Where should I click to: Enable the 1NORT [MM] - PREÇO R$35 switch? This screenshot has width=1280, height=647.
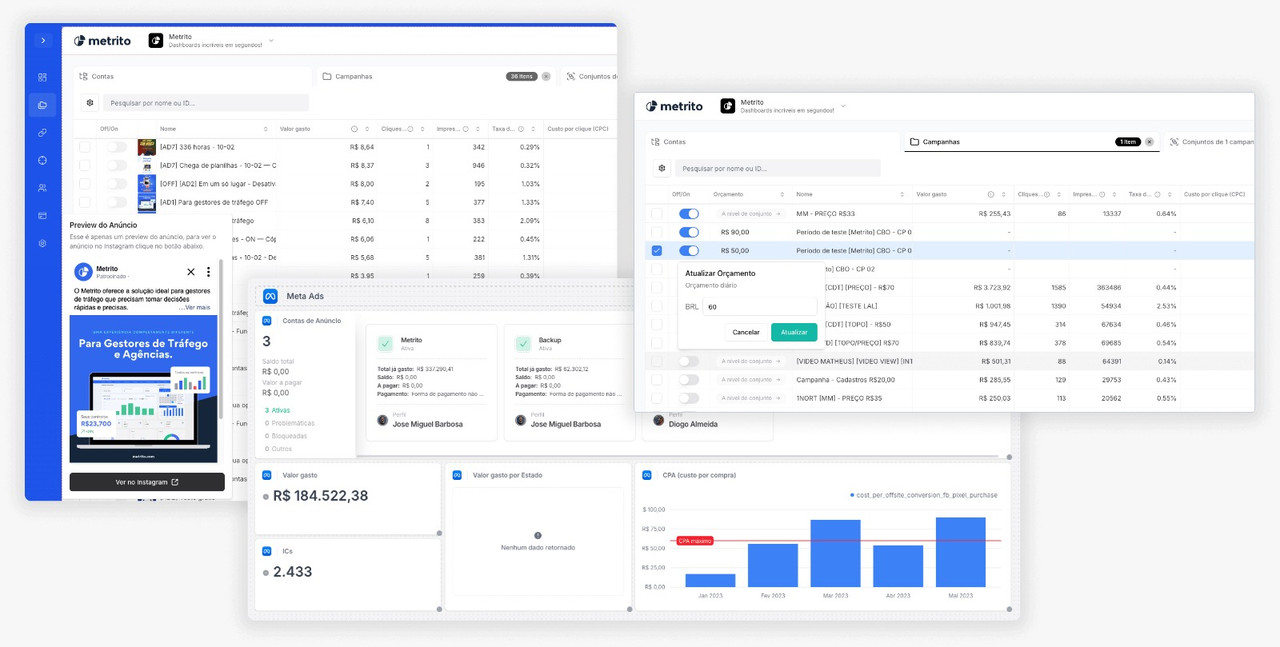[689, 398]
